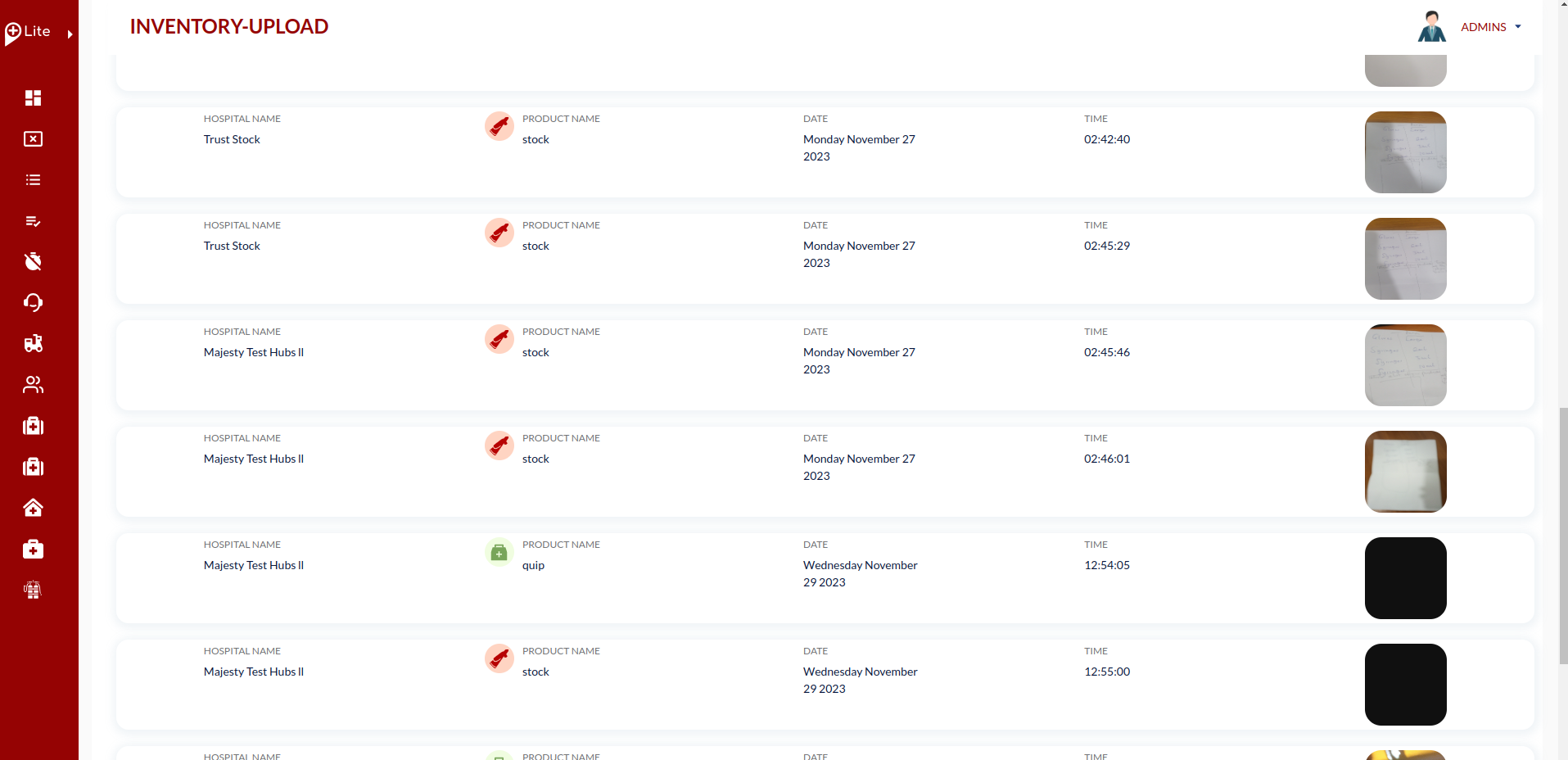Viewport: 1568px width, 760px height.
Task: Click the first-aid kit briefcase sidebar icon
Action: 33,549
